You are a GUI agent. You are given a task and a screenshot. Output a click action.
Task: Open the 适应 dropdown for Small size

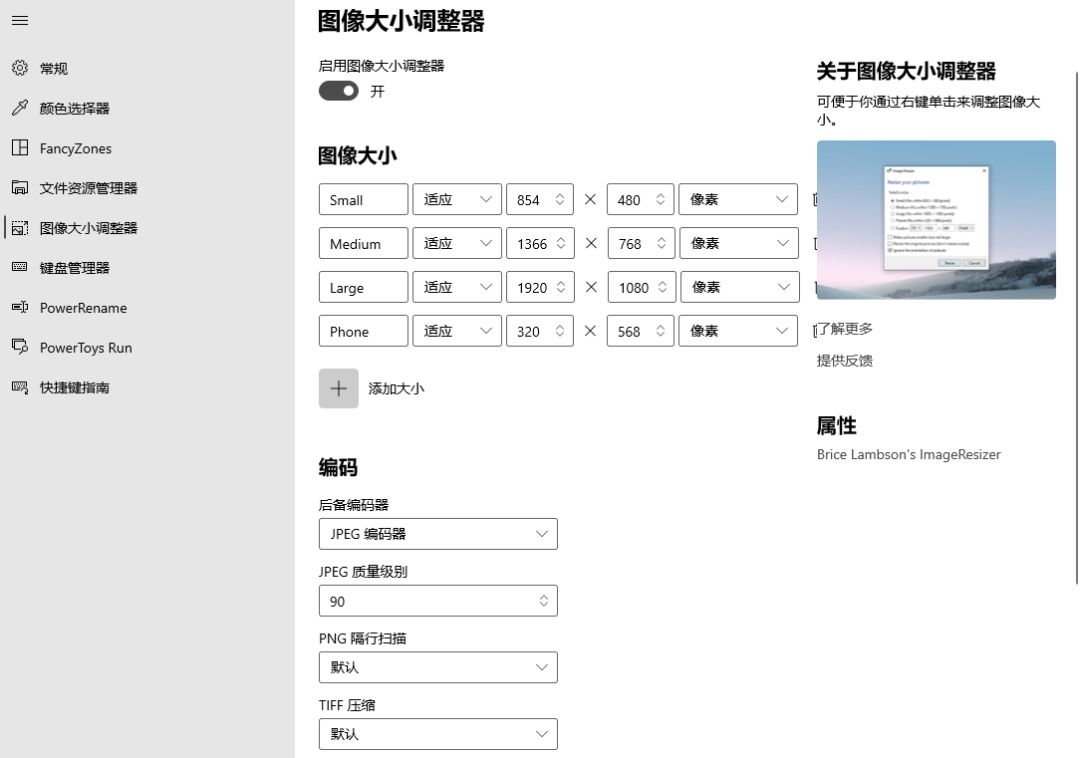(x=457, y=199)
